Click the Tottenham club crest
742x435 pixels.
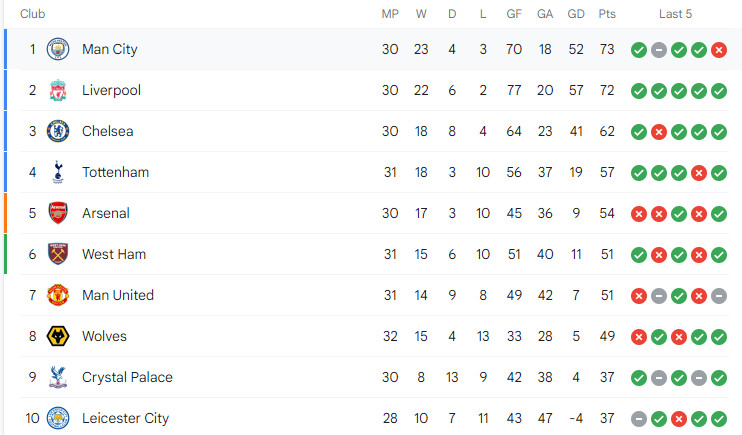pyautogui.click(x=57, y=172)
